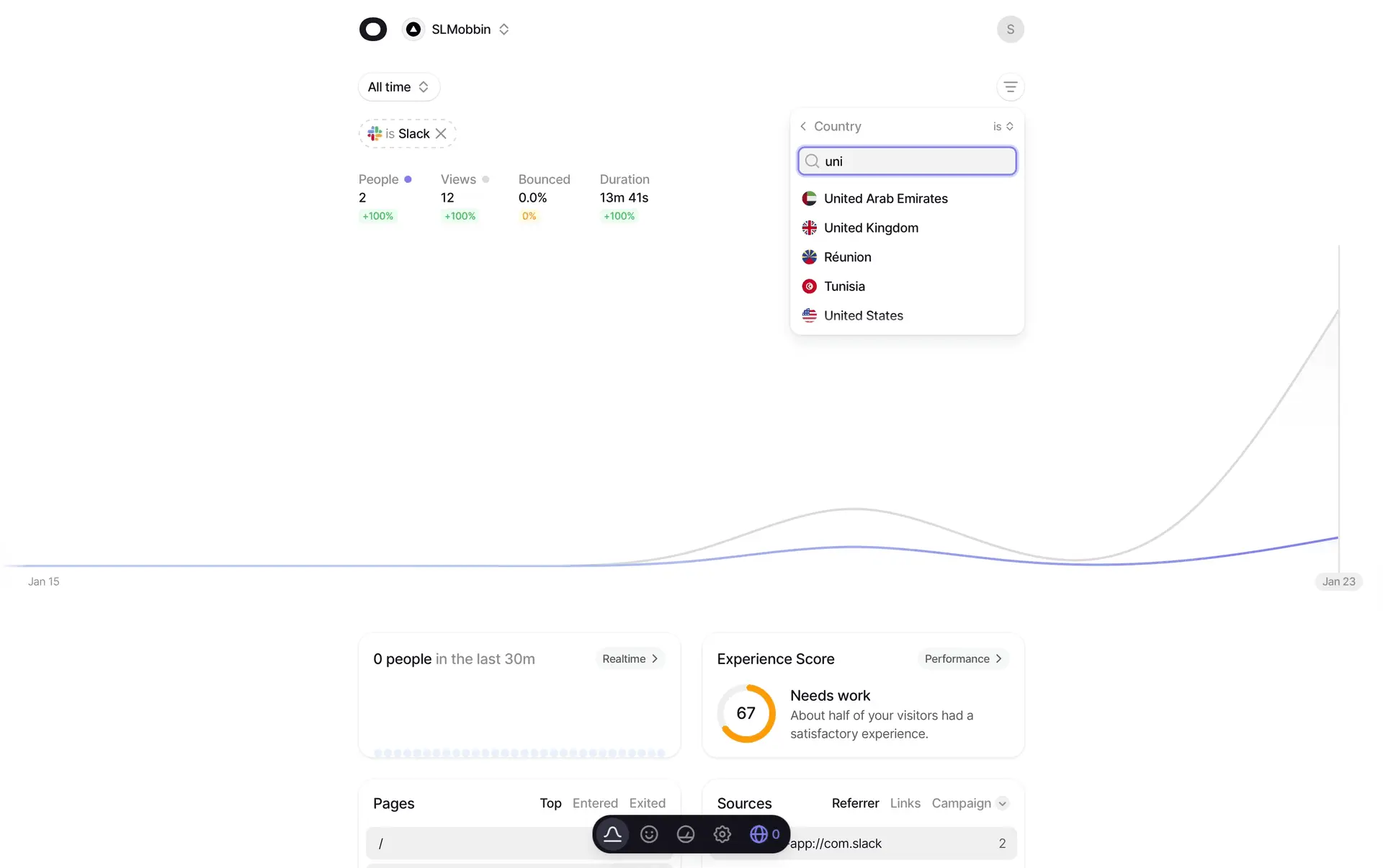Change the 'is' filter operator

pos(1003,127)
